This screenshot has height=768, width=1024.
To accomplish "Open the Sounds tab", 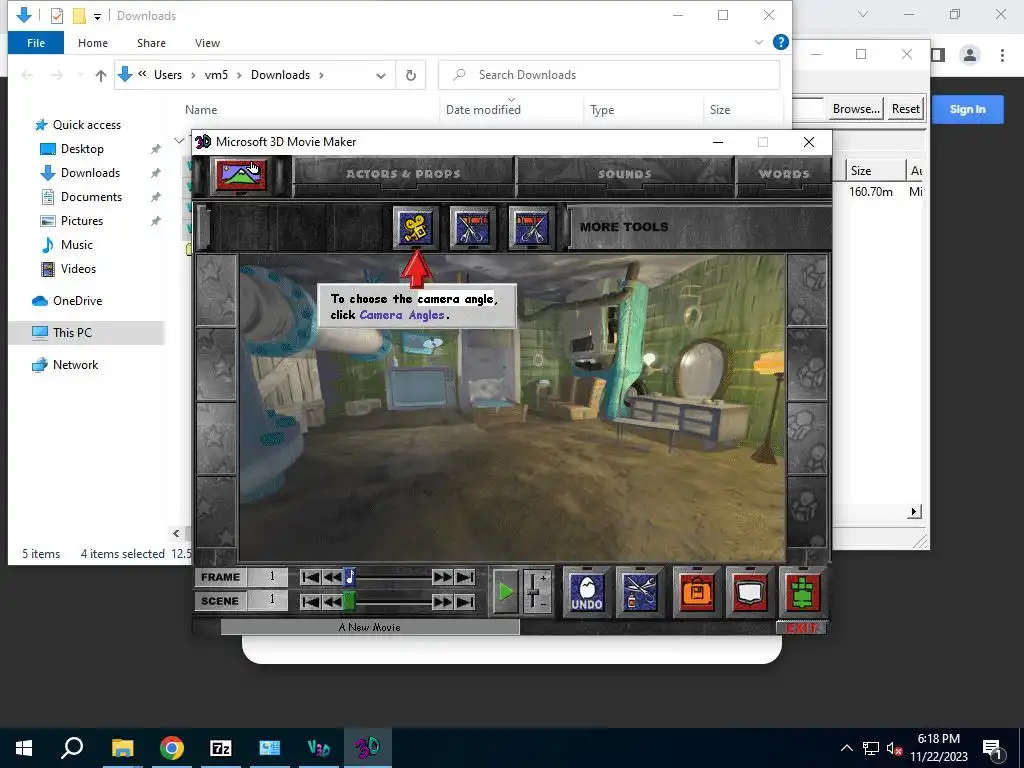I will pos(625,174).
